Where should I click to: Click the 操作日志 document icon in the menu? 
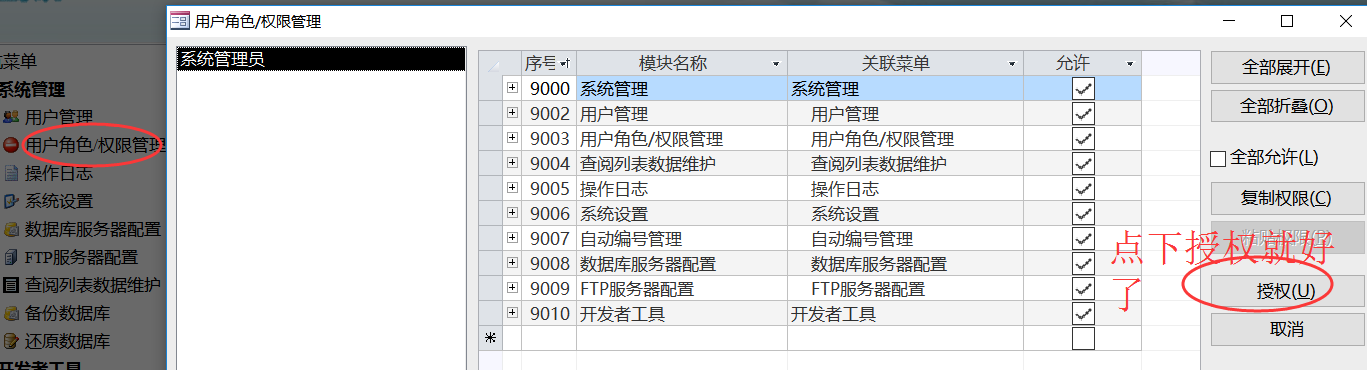pos(11,173)
